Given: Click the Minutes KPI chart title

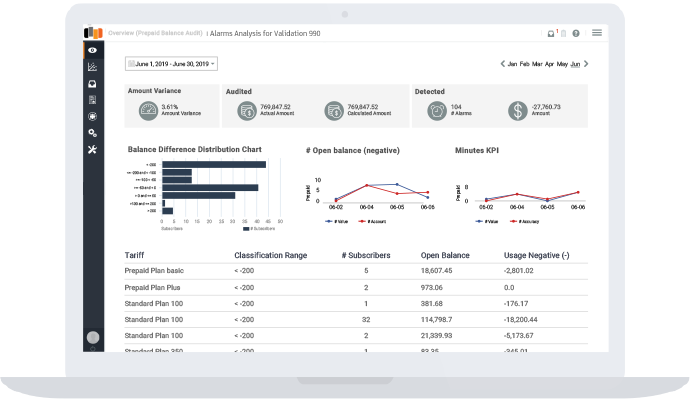Looking at the screenshot, I should coord(477,150).
